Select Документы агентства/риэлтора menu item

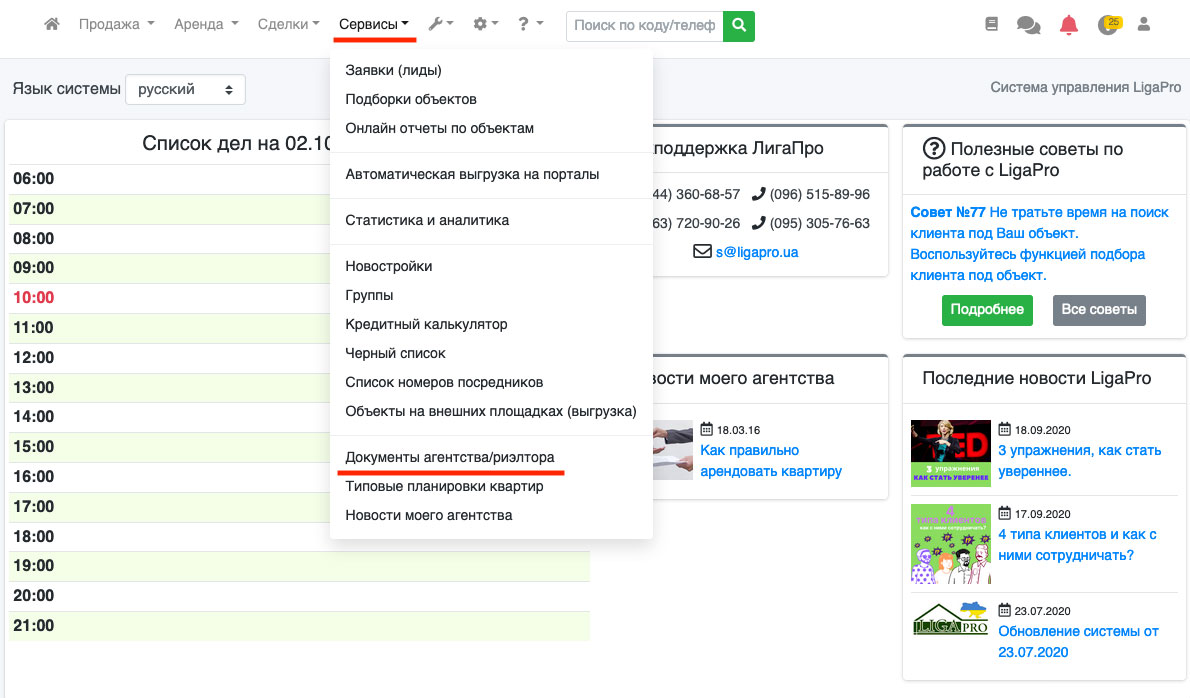449,457
